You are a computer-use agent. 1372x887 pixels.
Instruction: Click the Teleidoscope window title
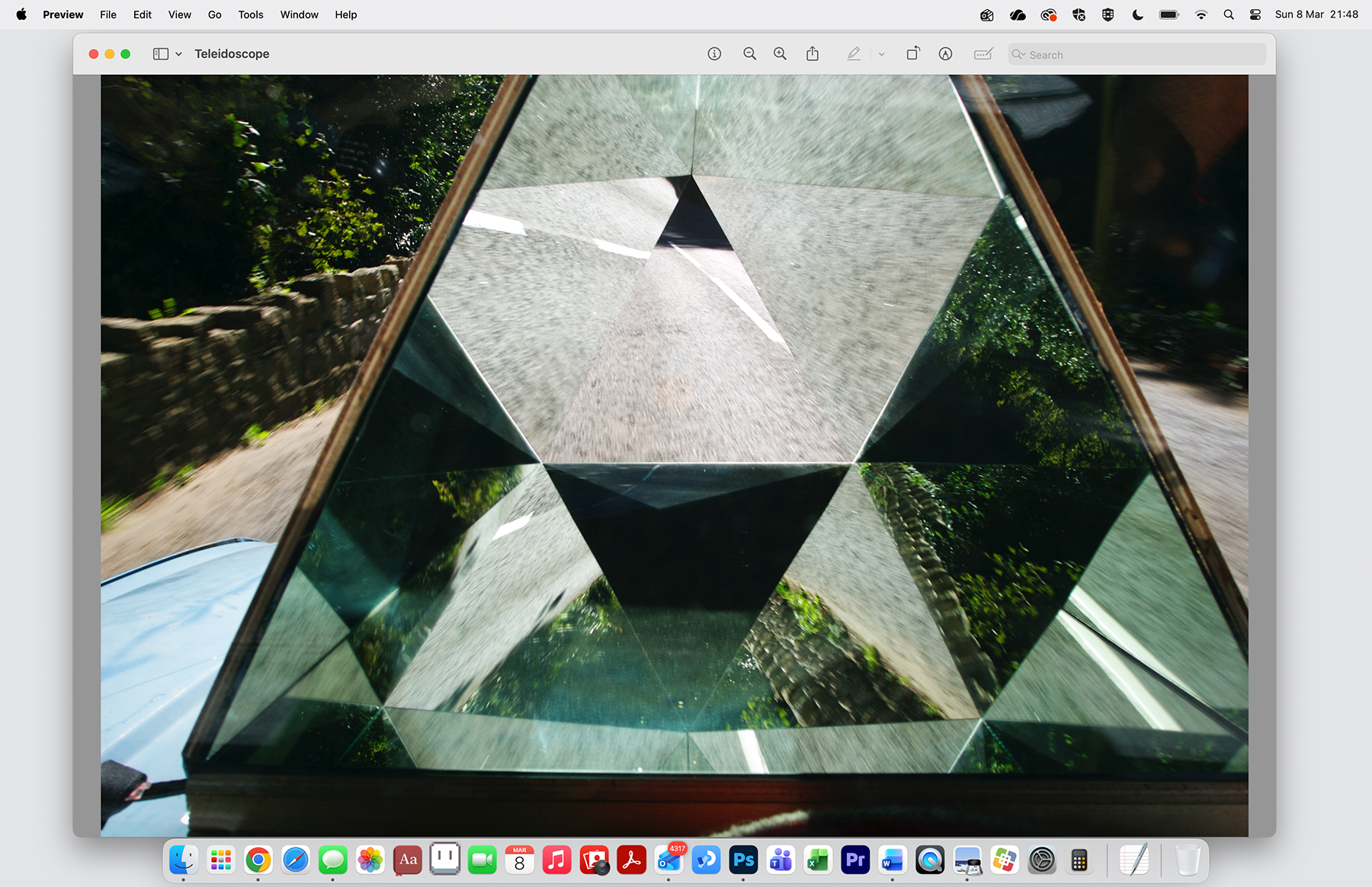[232, 54]
